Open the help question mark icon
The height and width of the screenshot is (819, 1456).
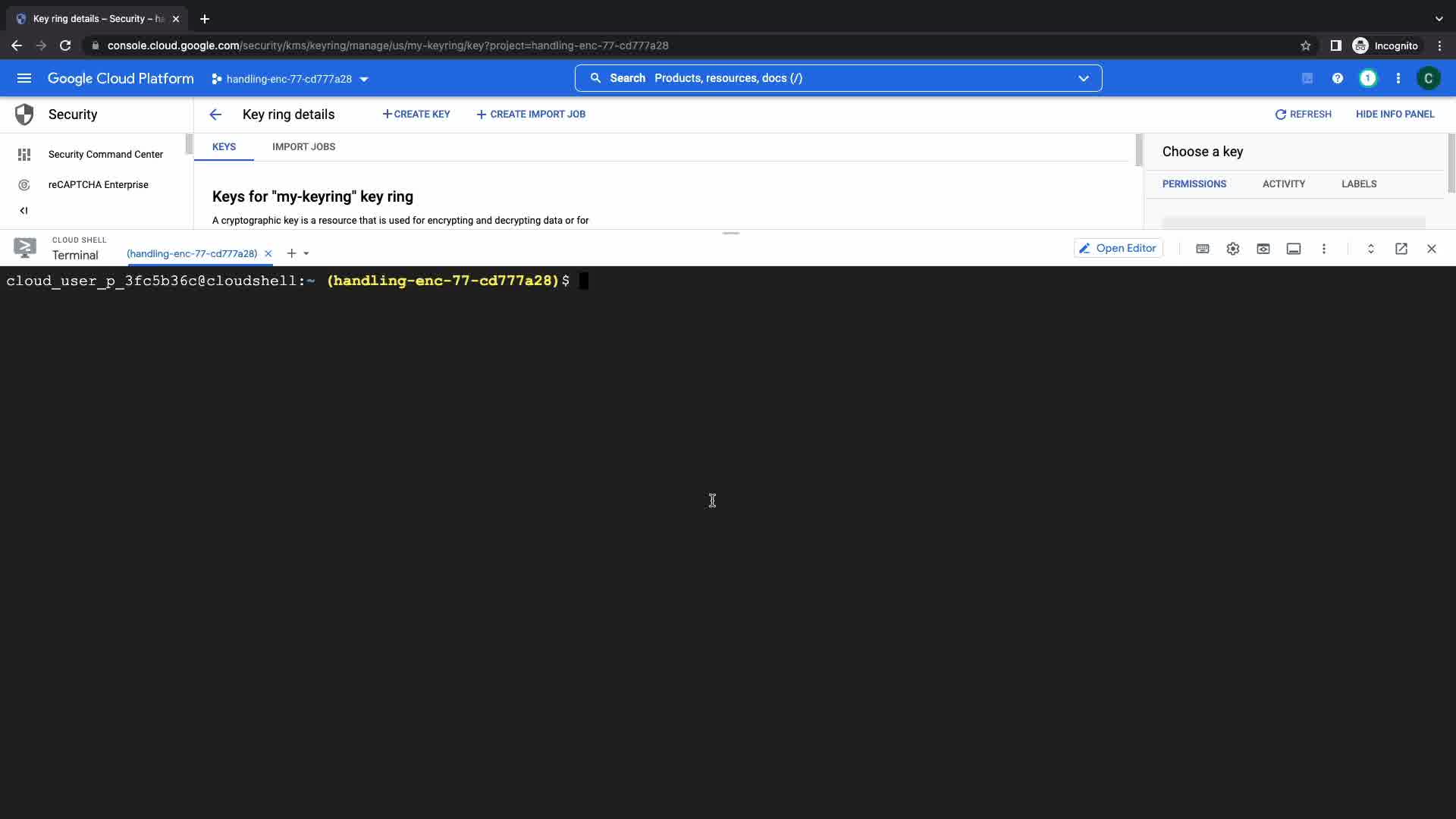coord(1337,78)
